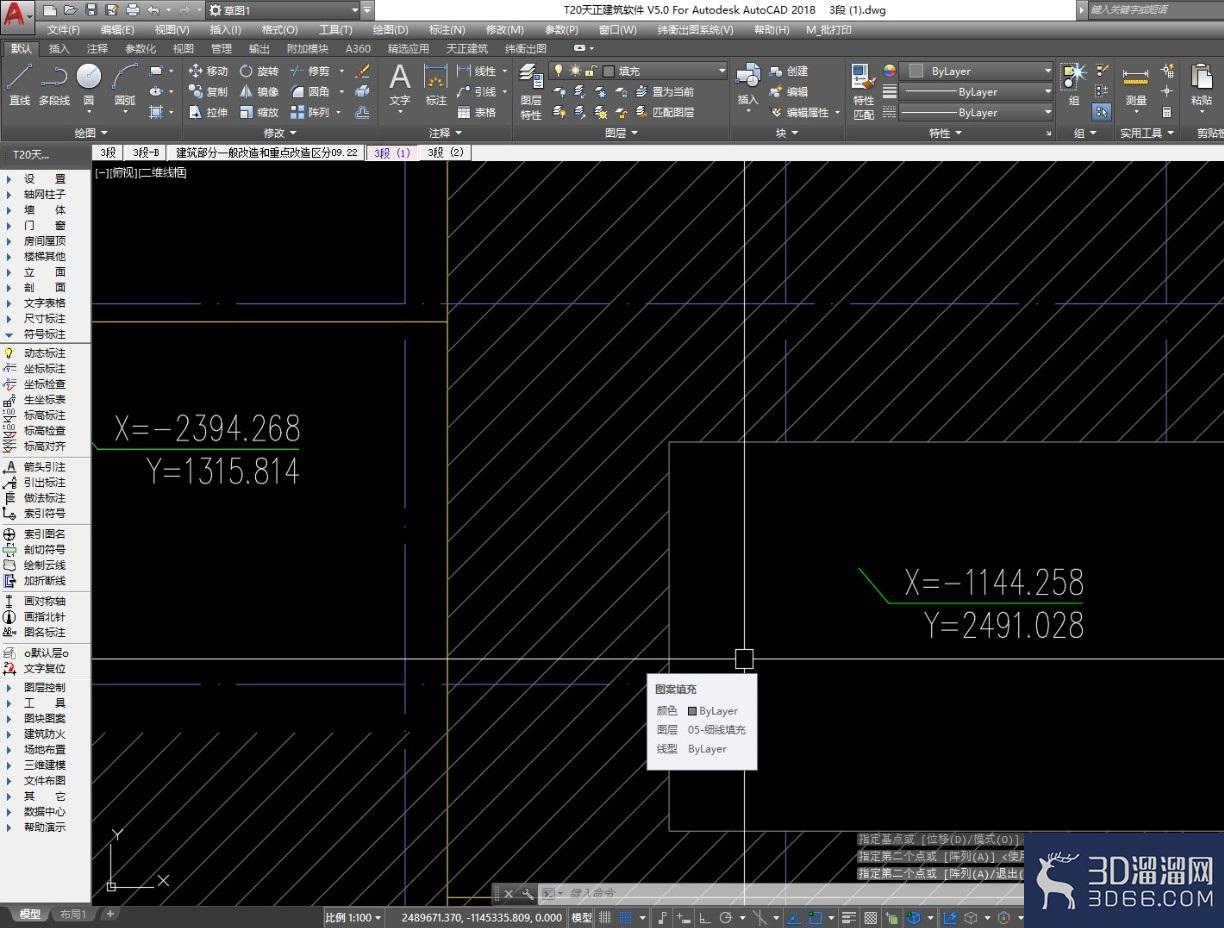
Task: Click the 圆角 (Fillet) tool
Action: point(310,92)
